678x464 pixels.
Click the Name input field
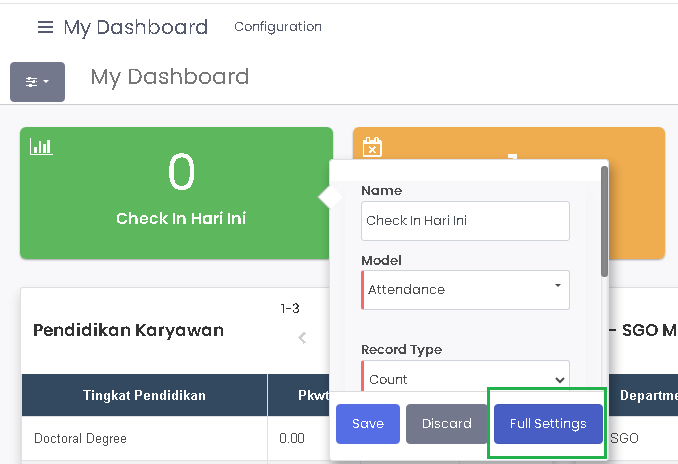(x=465, y=221)
